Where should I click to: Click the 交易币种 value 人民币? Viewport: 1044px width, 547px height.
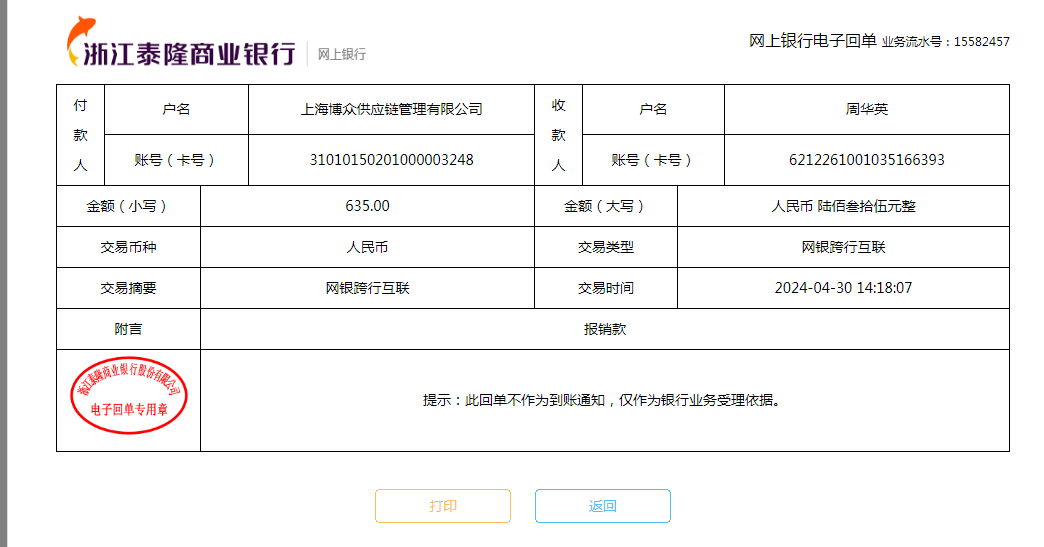(367, 247)
